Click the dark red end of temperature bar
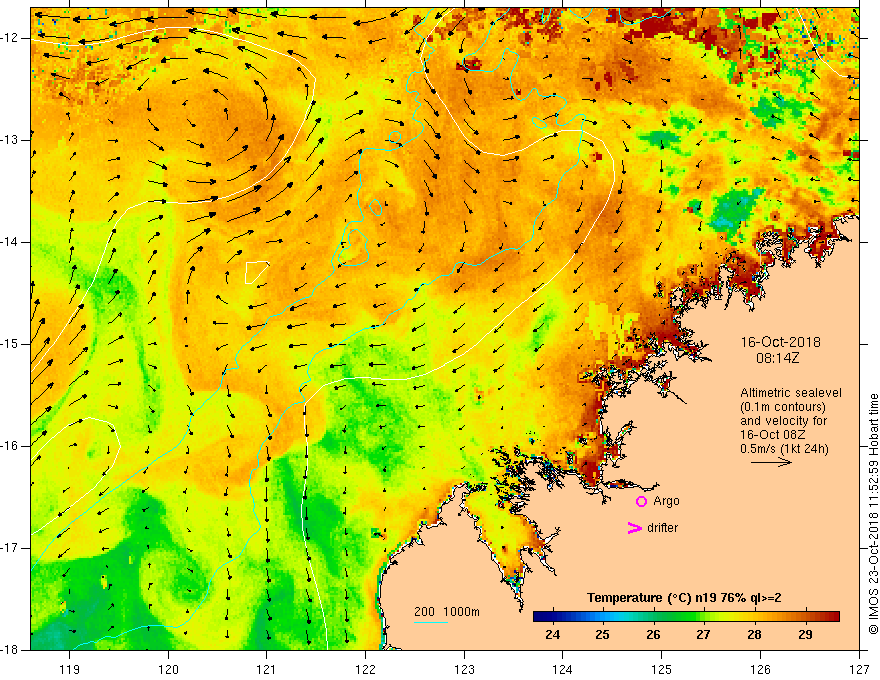The width and height of the screenshot is (880, 680). [834, 617]
